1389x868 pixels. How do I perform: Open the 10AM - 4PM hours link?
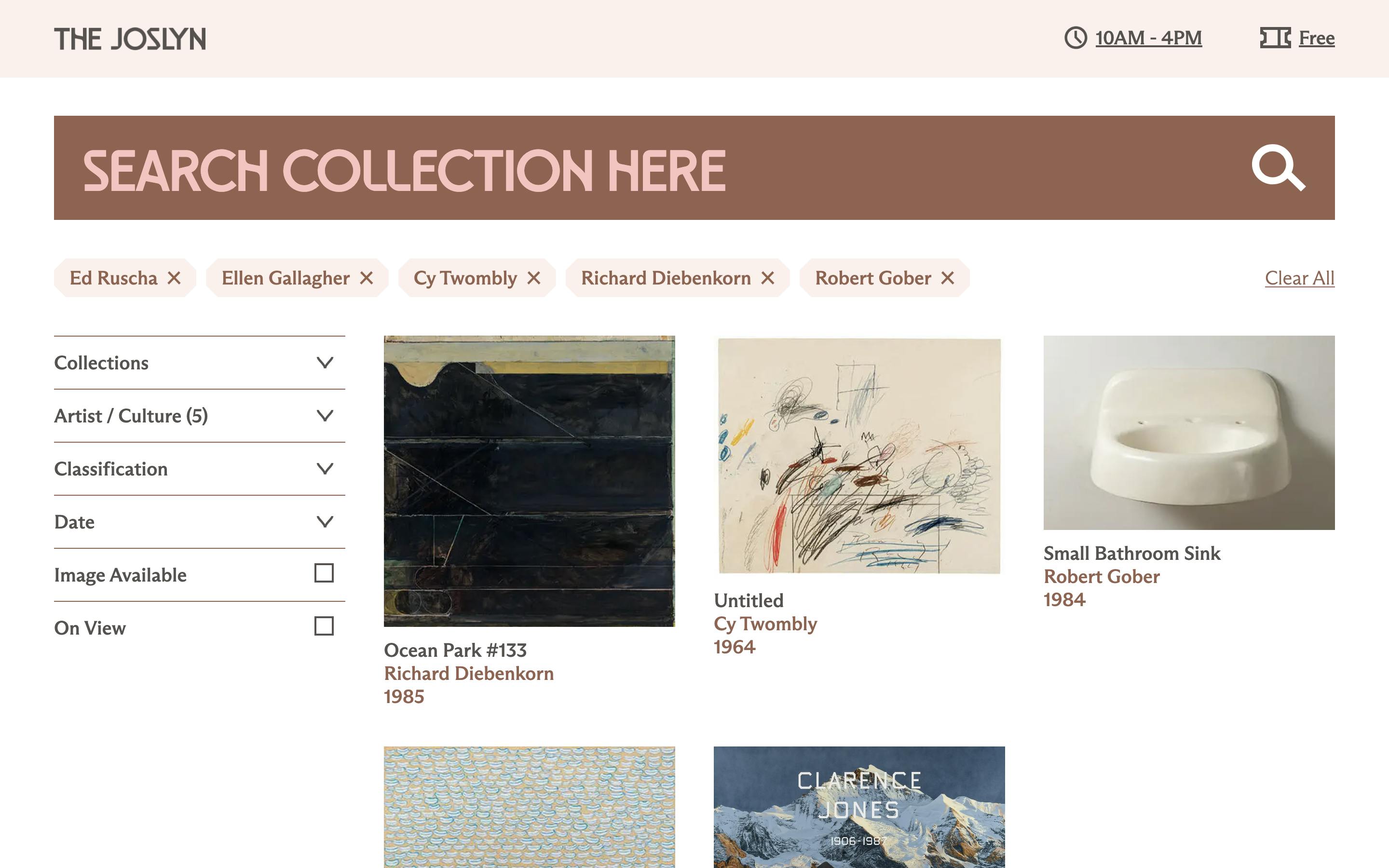[x=1148, y=38]
